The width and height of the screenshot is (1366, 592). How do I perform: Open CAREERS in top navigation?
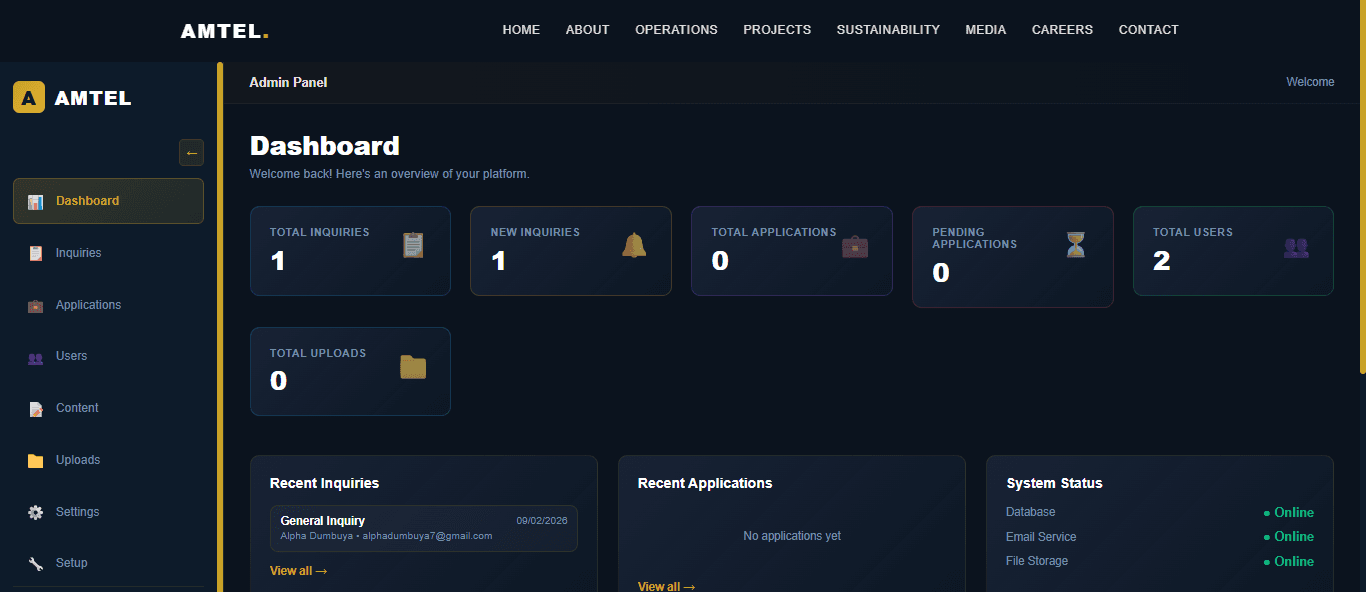point(1062,30)
